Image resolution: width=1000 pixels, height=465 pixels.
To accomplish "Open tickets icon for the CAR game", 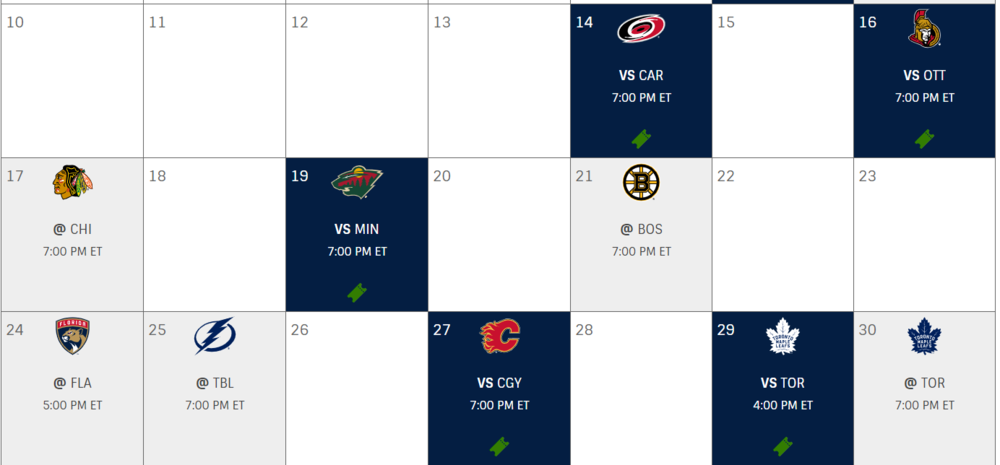I will [641, 138].
